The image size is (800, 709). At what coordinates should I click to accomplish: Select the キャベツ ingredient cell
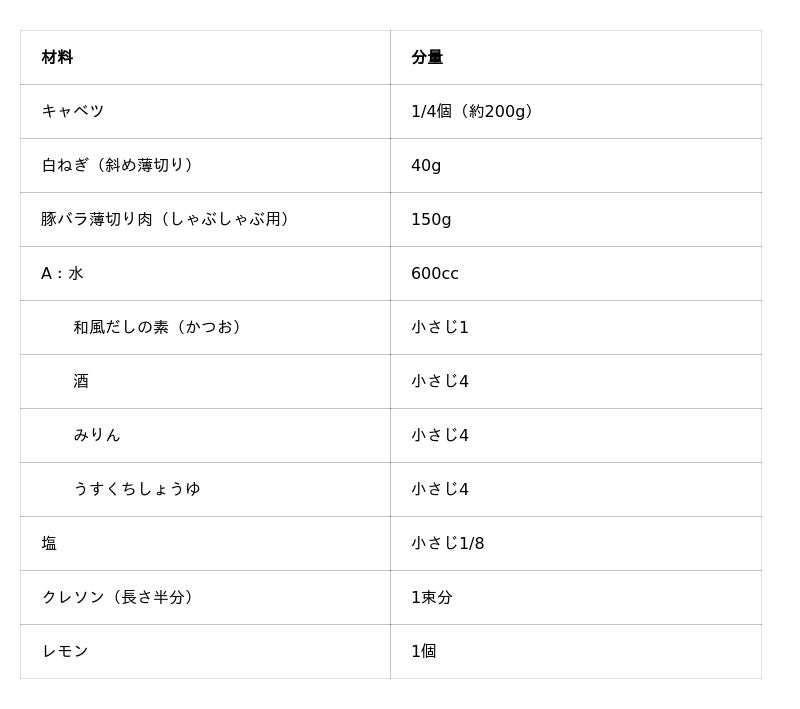(x=73, y=112)
